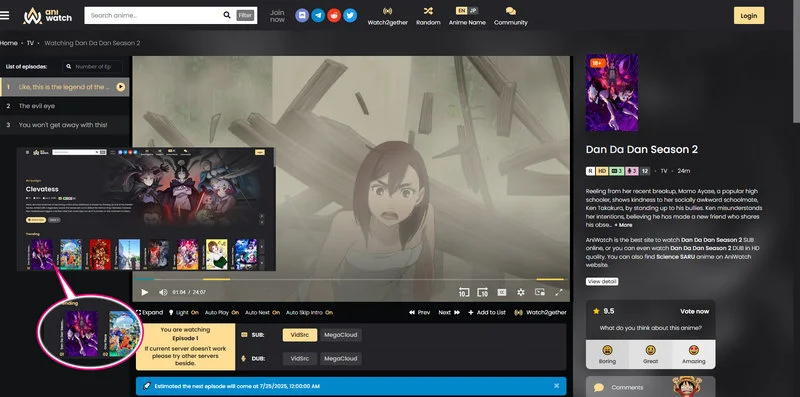Go to Home breadcrumb
The image size is (800, 397).
click(x=9, y=43)
